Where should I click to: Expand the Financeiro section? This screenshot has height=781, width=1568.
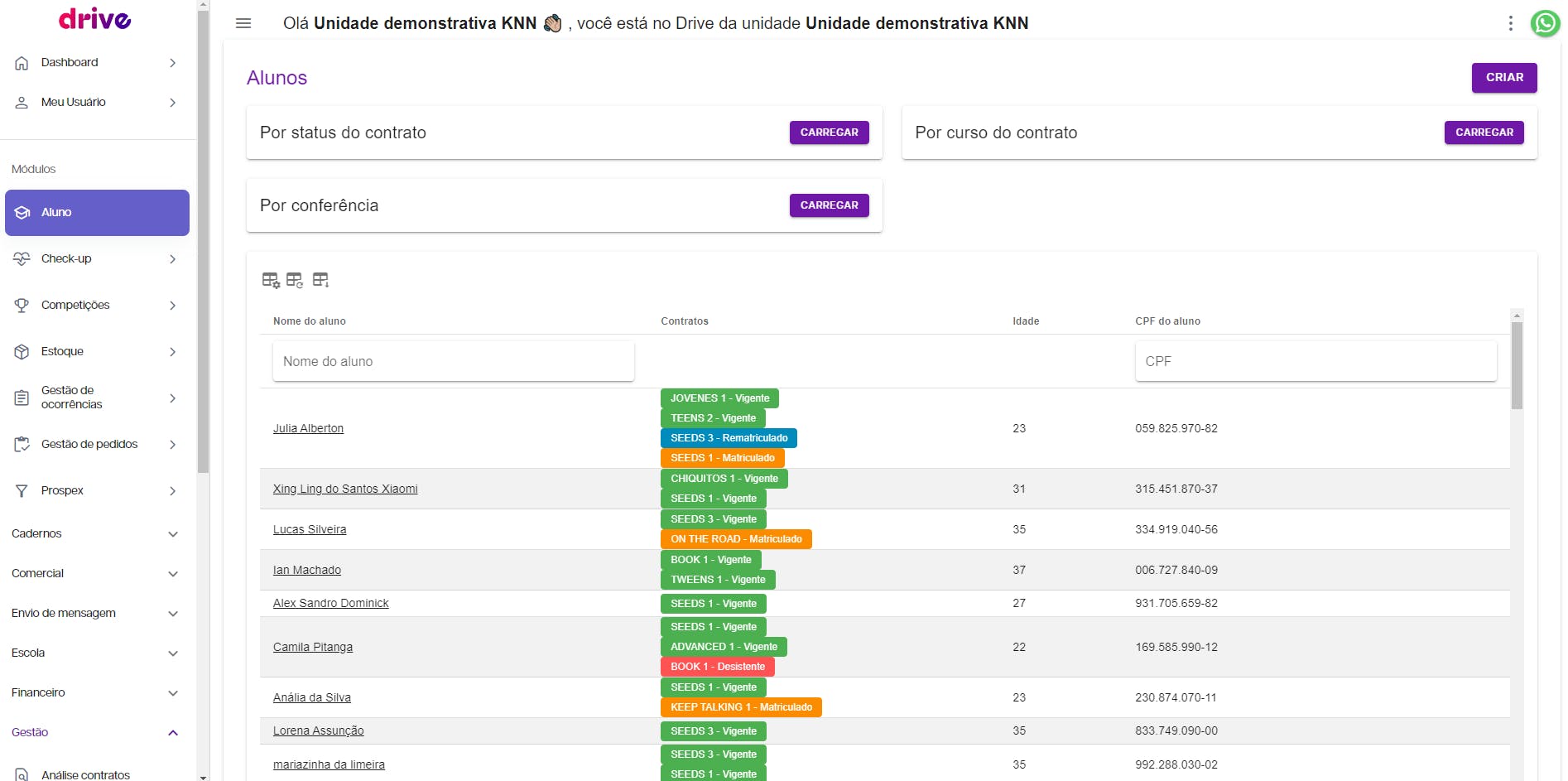click(x=95, y=693)
